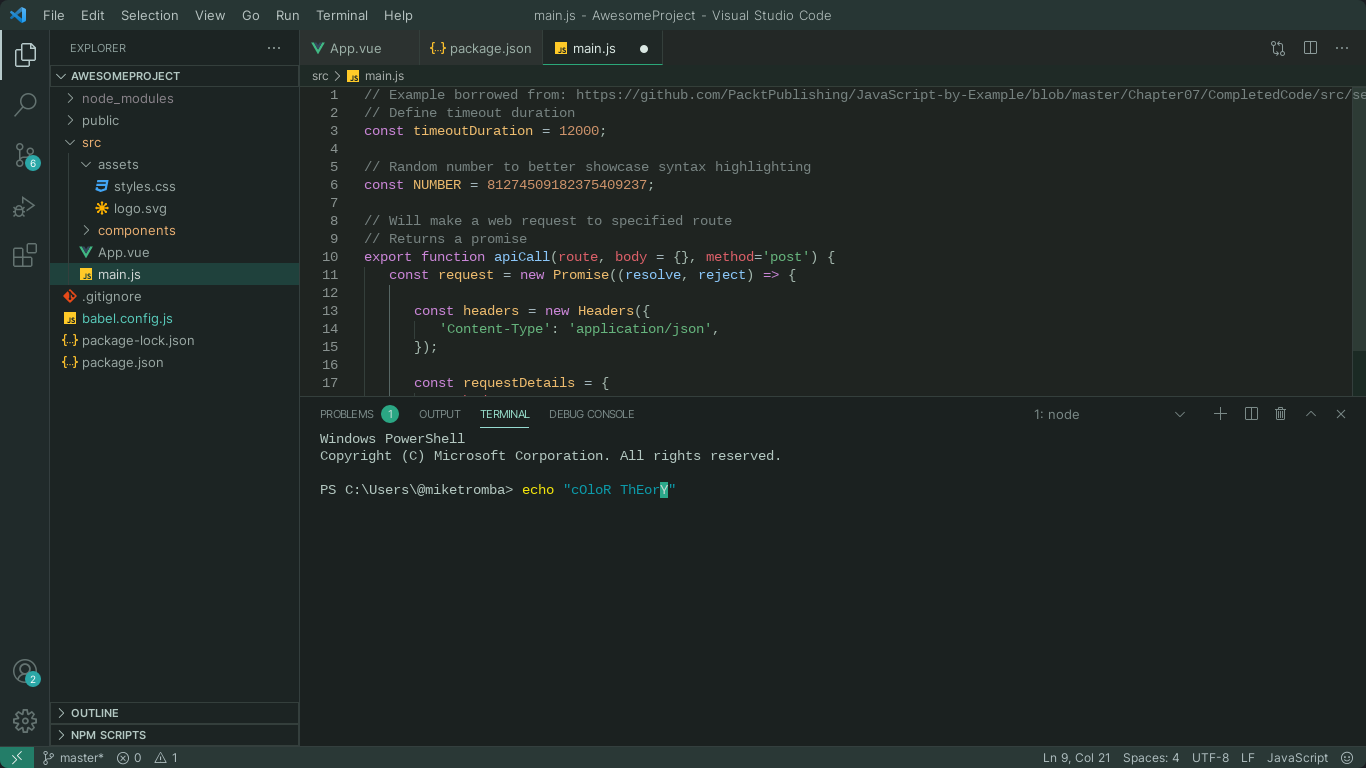The height and width of the screenshot is (768, 1366).
Task: Change encoding via UTF-8 status item
Action: [1210, 758]
